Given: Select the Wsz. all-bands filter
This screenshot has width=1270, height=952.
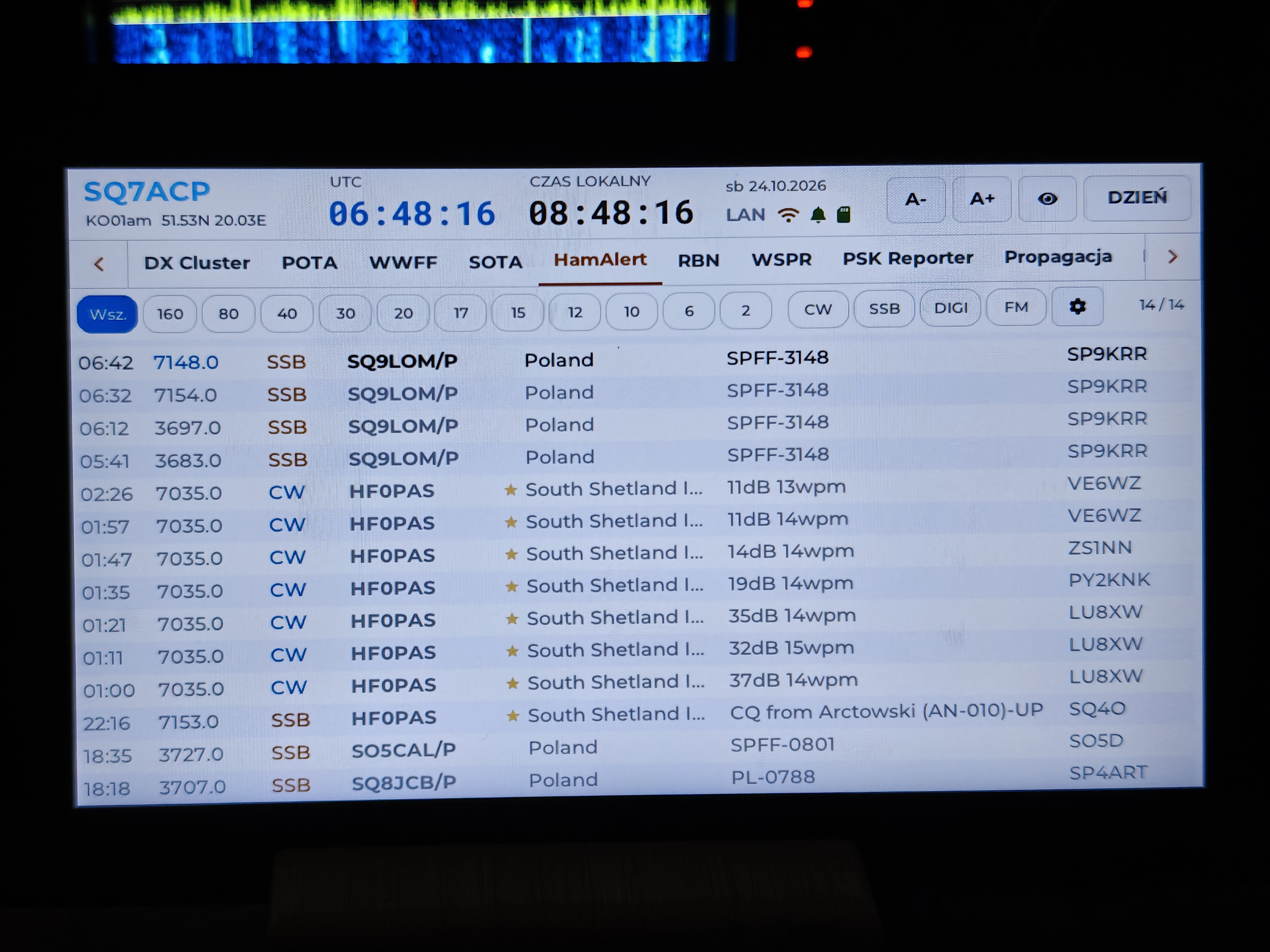Looking at the screenshot, I should (x=107, y=315).
